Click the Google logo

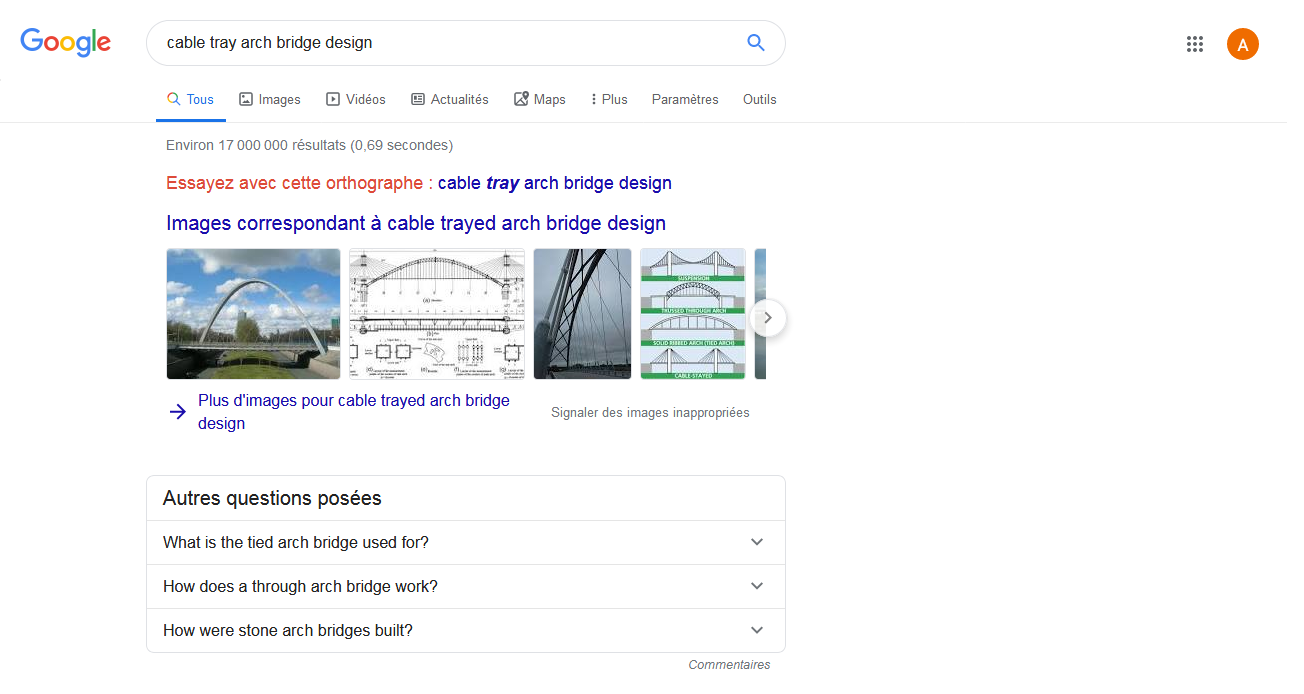pos(66,42)
